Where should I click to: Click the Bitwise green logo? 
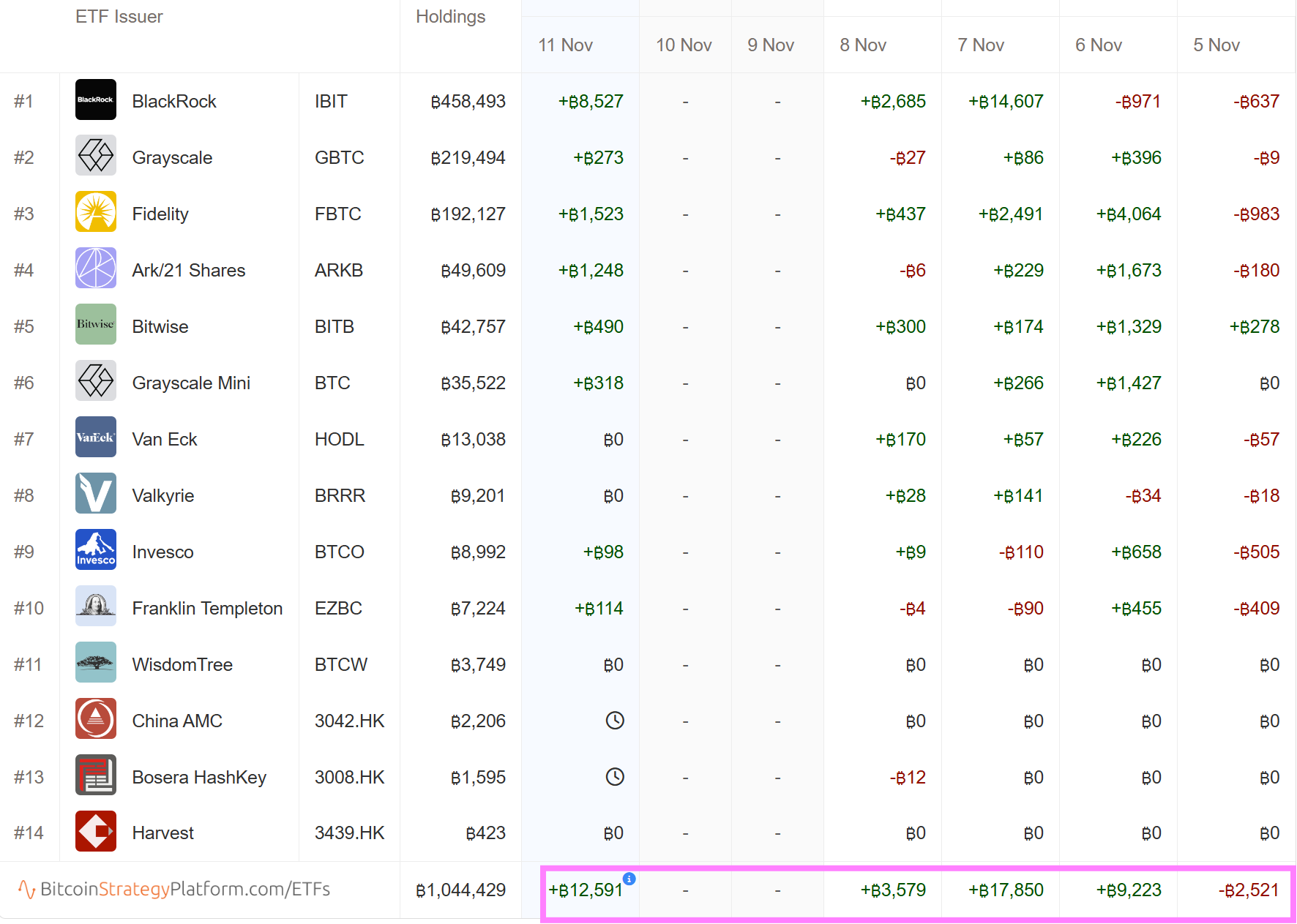click(x=95, y=325)
